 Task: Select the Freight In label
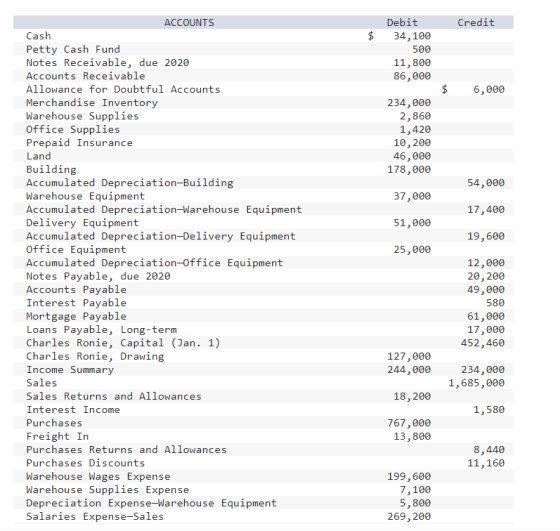coord(57,436)
